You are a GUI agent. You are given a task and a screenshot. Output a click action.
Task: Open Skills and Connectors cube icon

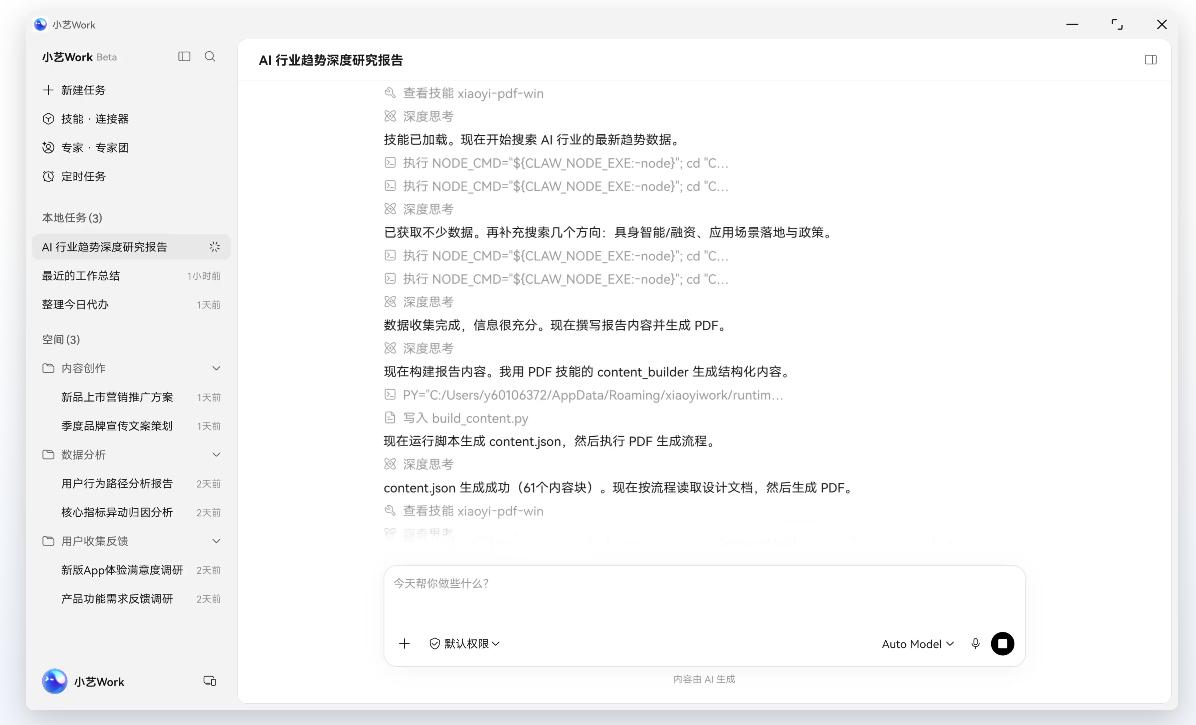point(48,119)
